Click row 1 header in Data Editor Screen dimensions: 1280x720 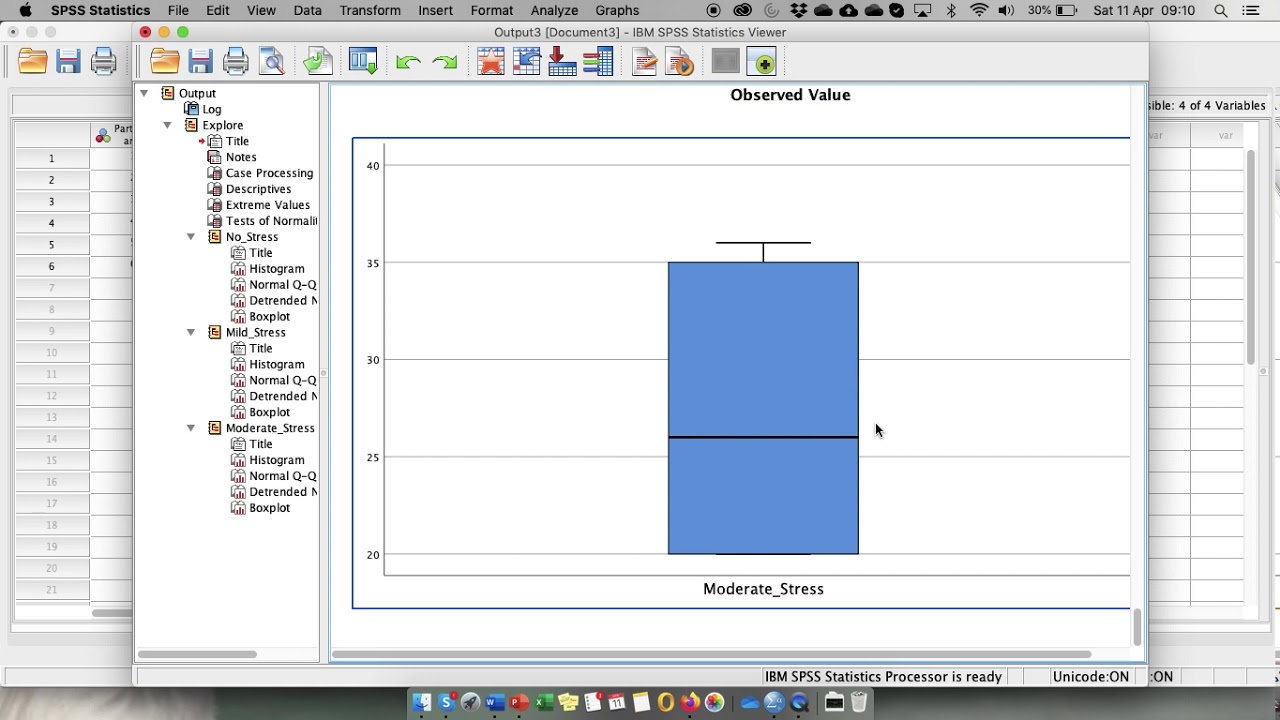tap(51, 158)
